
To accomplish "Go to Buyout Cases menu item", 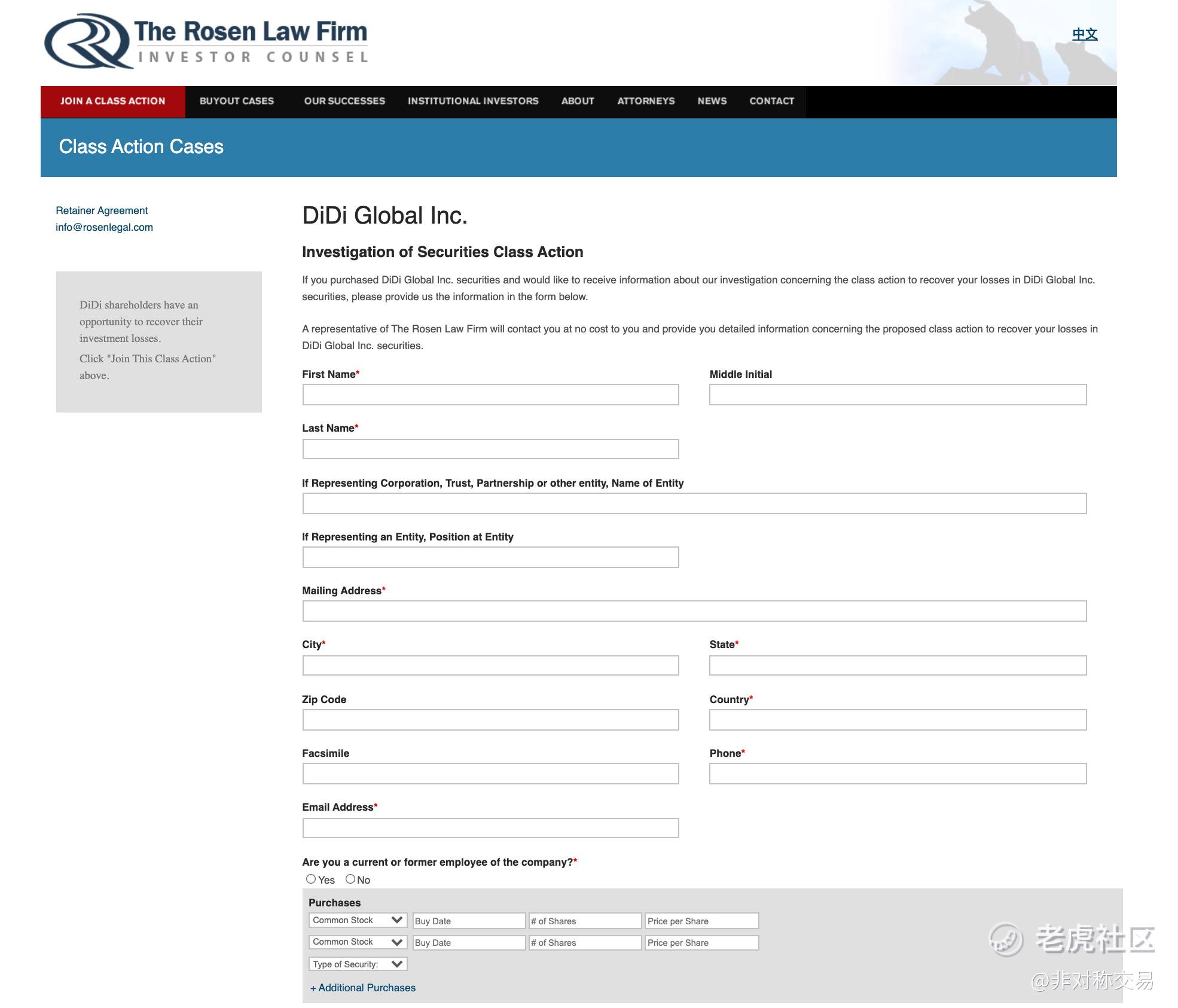I will [x=237, y=101].
